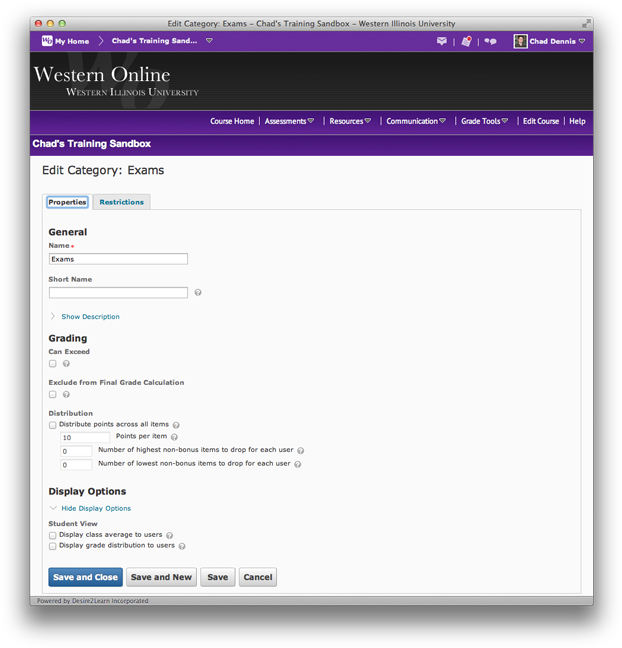Click help icon next to Can Exceed checkbox
622x648 pixels.
tap(66, 364)
